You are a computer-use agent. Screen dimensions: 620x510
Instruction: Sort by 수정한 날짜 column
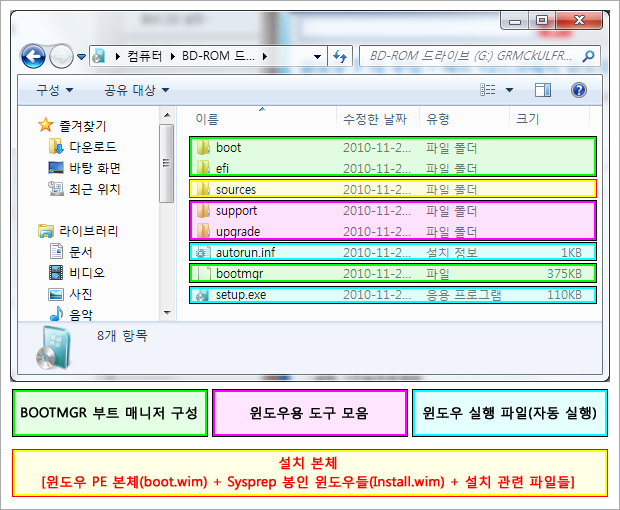coord(375,119)
